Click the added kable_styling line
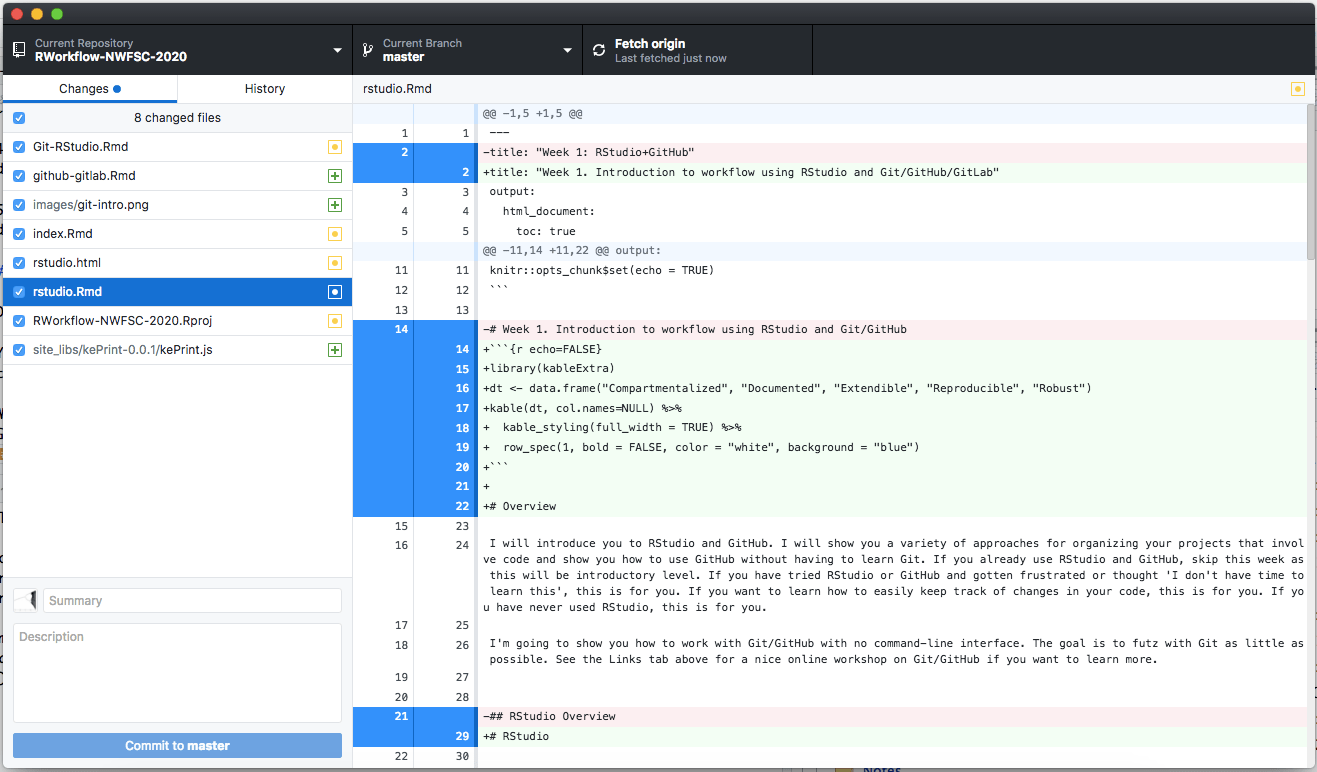The image size is (1317, 772). coord(612,427)
